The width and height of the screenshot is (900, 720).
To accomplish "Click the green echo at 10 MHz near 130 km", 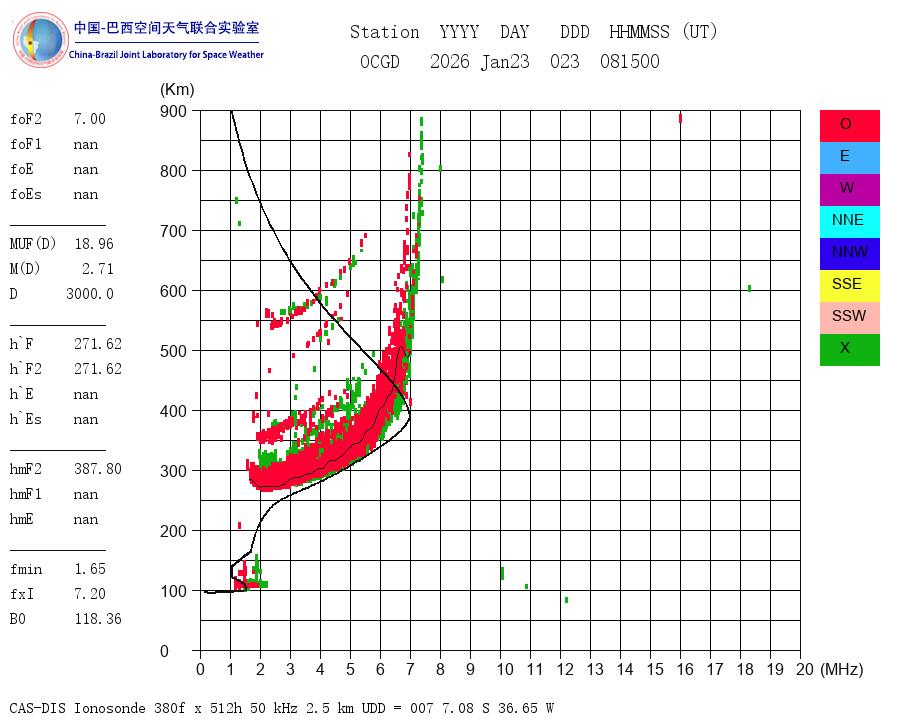I will point(502,573).
